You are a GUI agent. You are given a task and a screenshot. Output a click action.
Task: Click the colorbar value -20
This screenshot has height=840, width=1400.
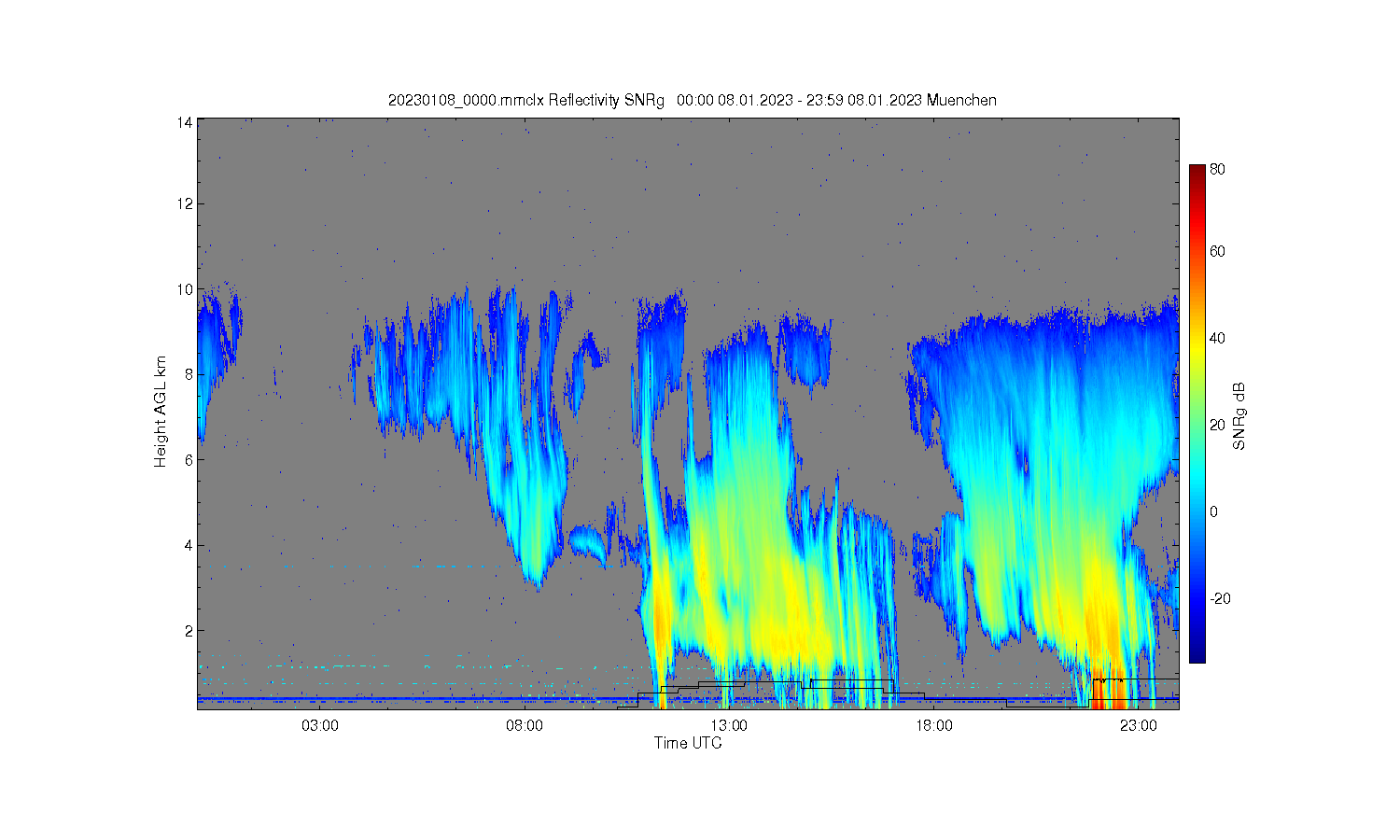[1220, 599]
